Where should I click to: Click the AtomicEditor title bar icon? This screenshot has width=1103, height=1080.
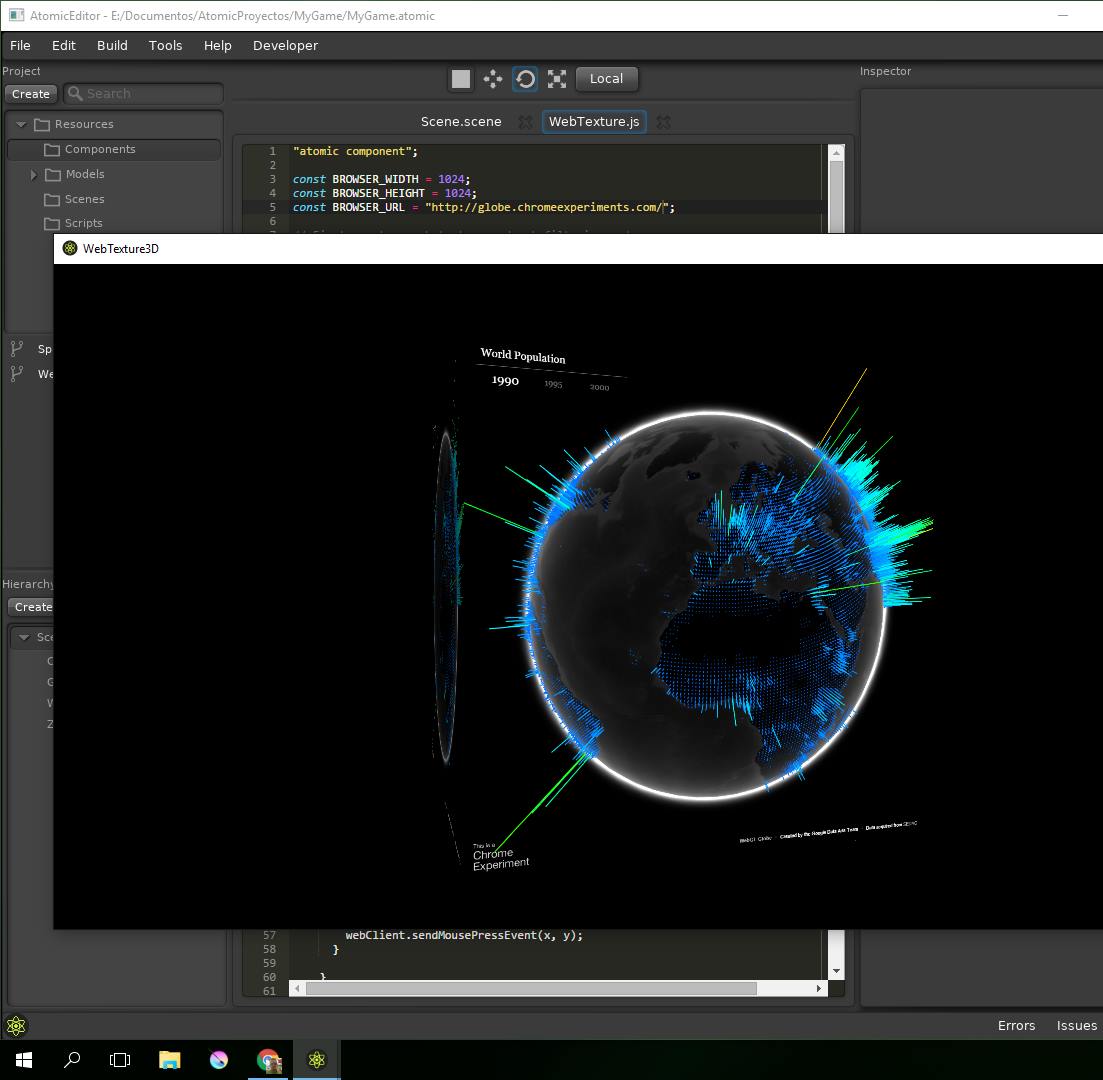[x=16, y=15]
